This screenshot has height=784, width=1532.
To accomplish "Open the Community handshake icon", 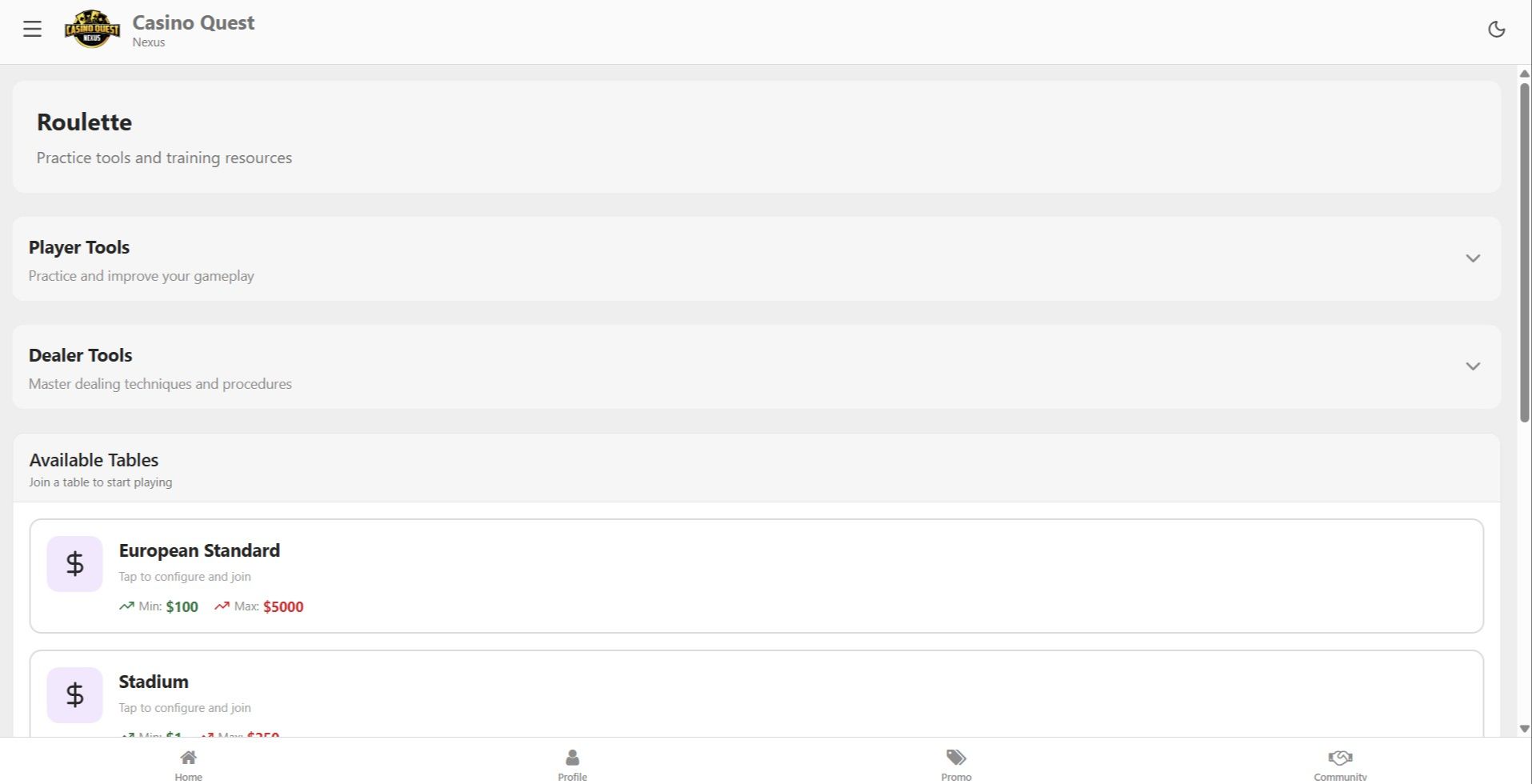I will (x=1340, y=757).
